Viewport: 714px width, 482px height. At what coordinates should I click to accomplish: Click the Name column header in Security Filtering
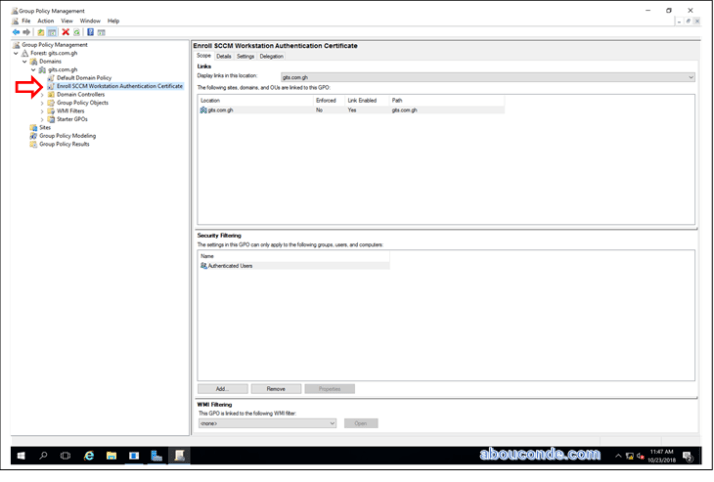click(x=294, y=256)
